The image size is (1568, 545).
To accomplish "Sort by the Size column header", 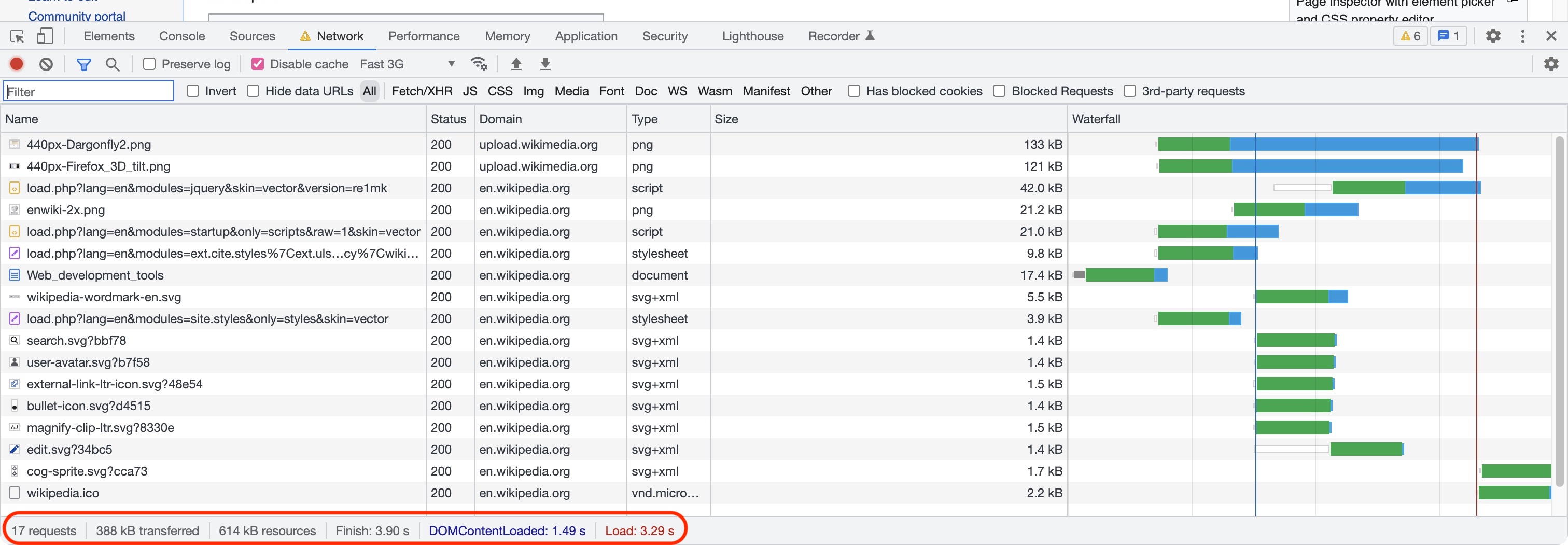I will (889, 119).
